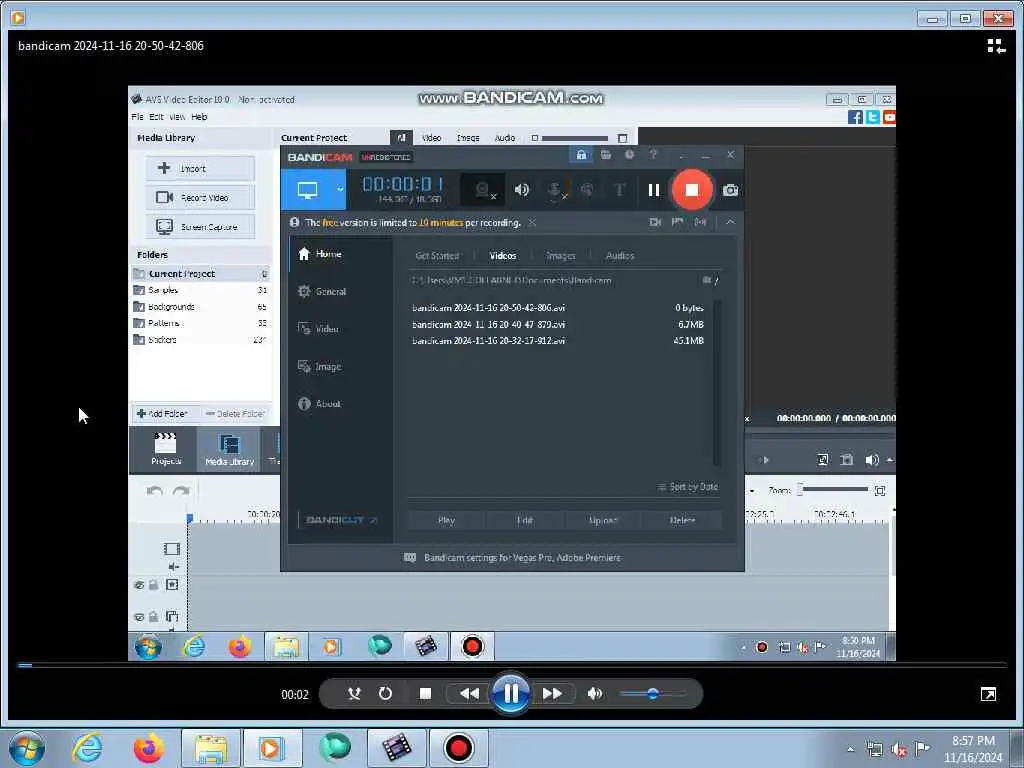Toggle Bandicam microphone icon
Viewport: 1024px width, 768px height.
pyautogui.click(x=555, y=190)
